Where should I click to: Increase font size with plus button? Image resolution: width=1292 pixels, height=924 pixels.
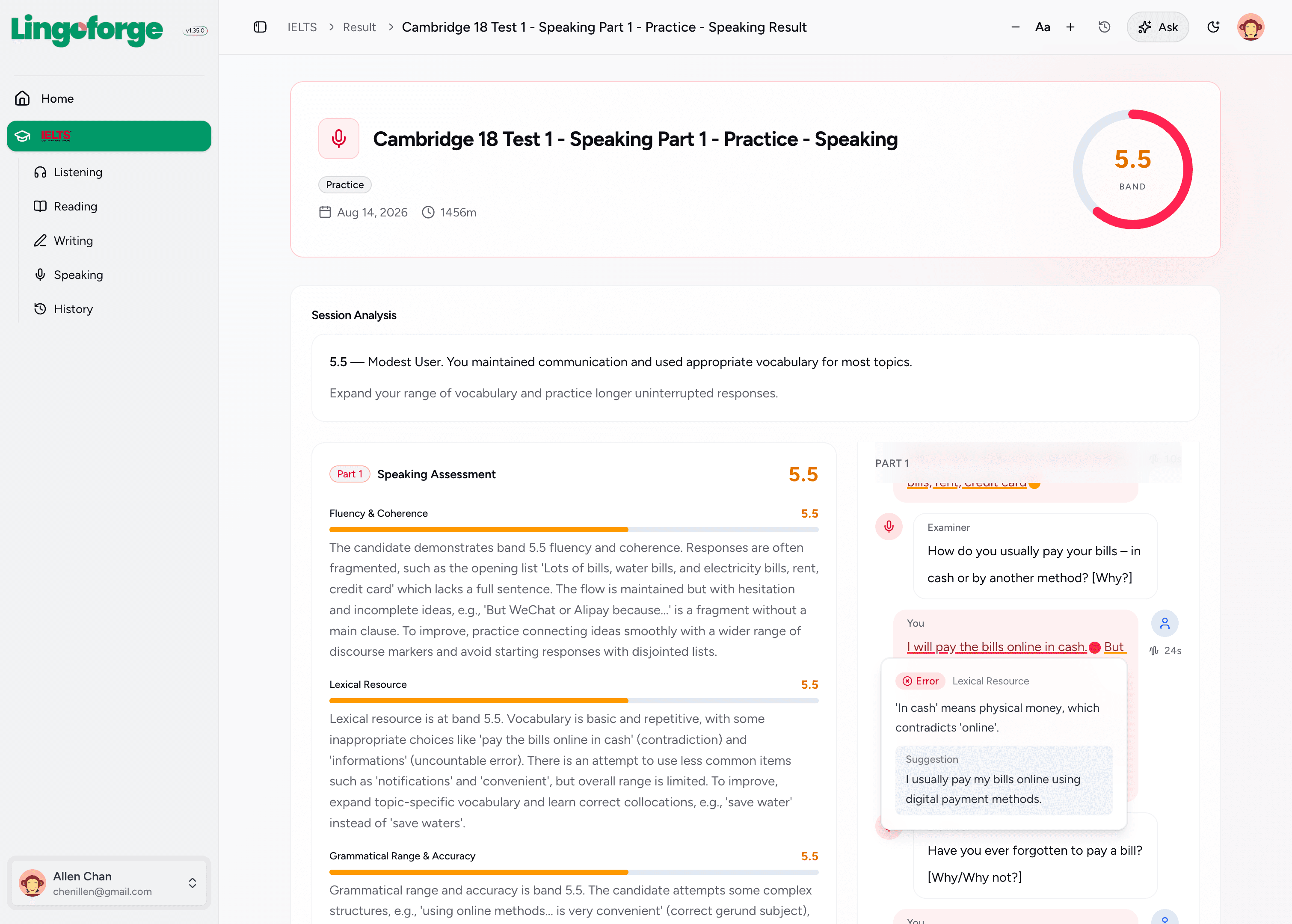[1070, 27]
